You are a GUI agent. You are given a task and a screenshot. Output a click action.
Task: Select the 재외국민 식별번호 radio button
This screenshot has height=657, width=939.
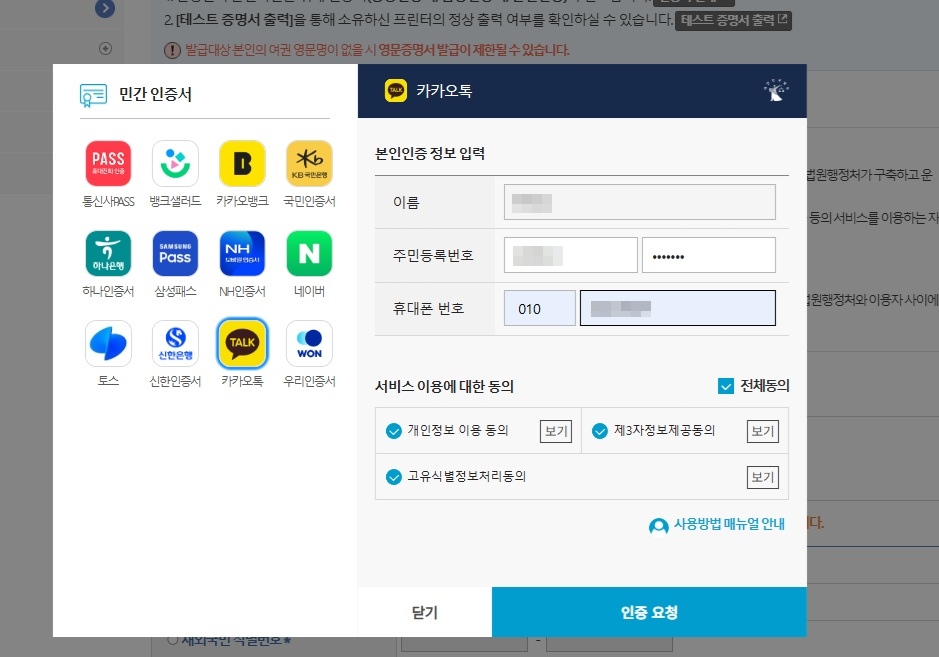172,640
